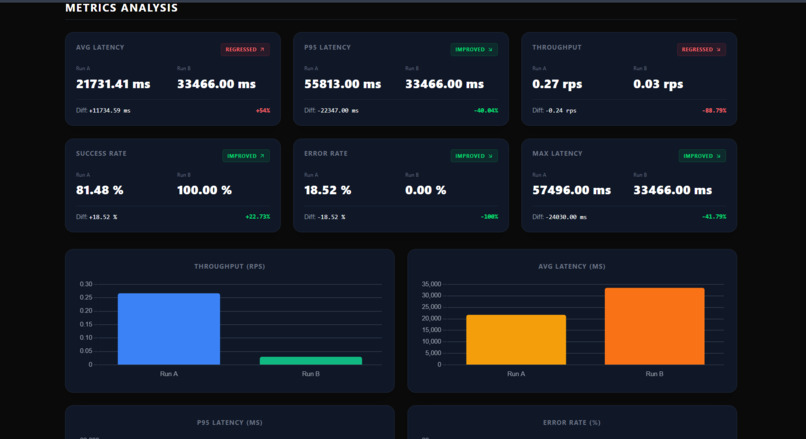The width and height of the screenshot is (806, 439).
Task: Click the 0.00 % error rate value
Action: pos(426,190)
